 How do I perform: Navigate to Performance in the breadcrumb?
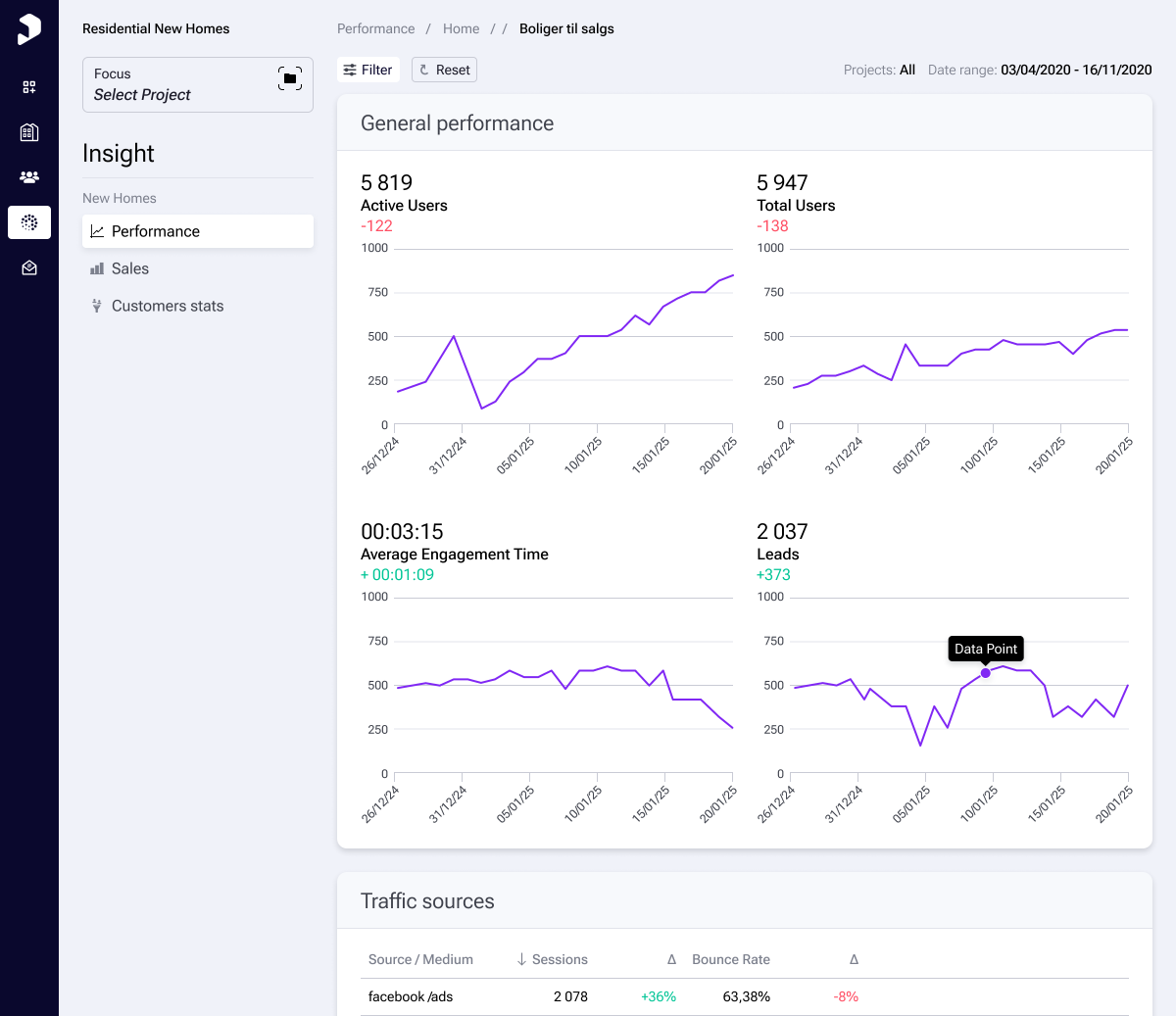point(376,28)
